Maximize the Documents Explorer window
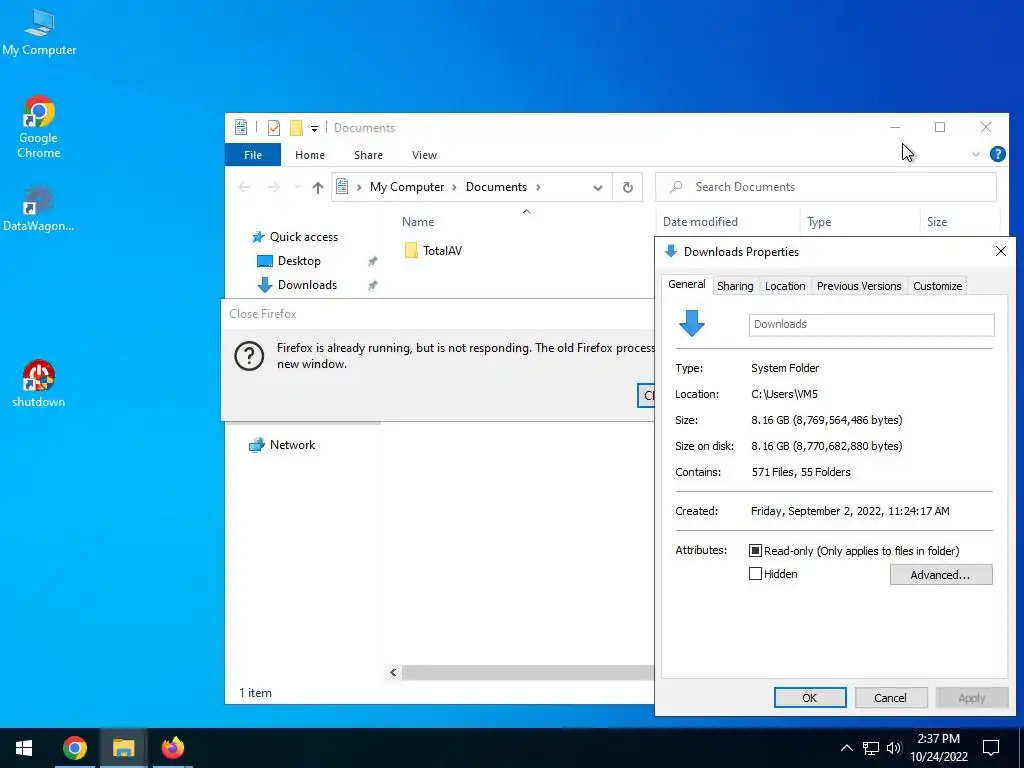Viewport: 1024px width, 768px height. point(940,127)
